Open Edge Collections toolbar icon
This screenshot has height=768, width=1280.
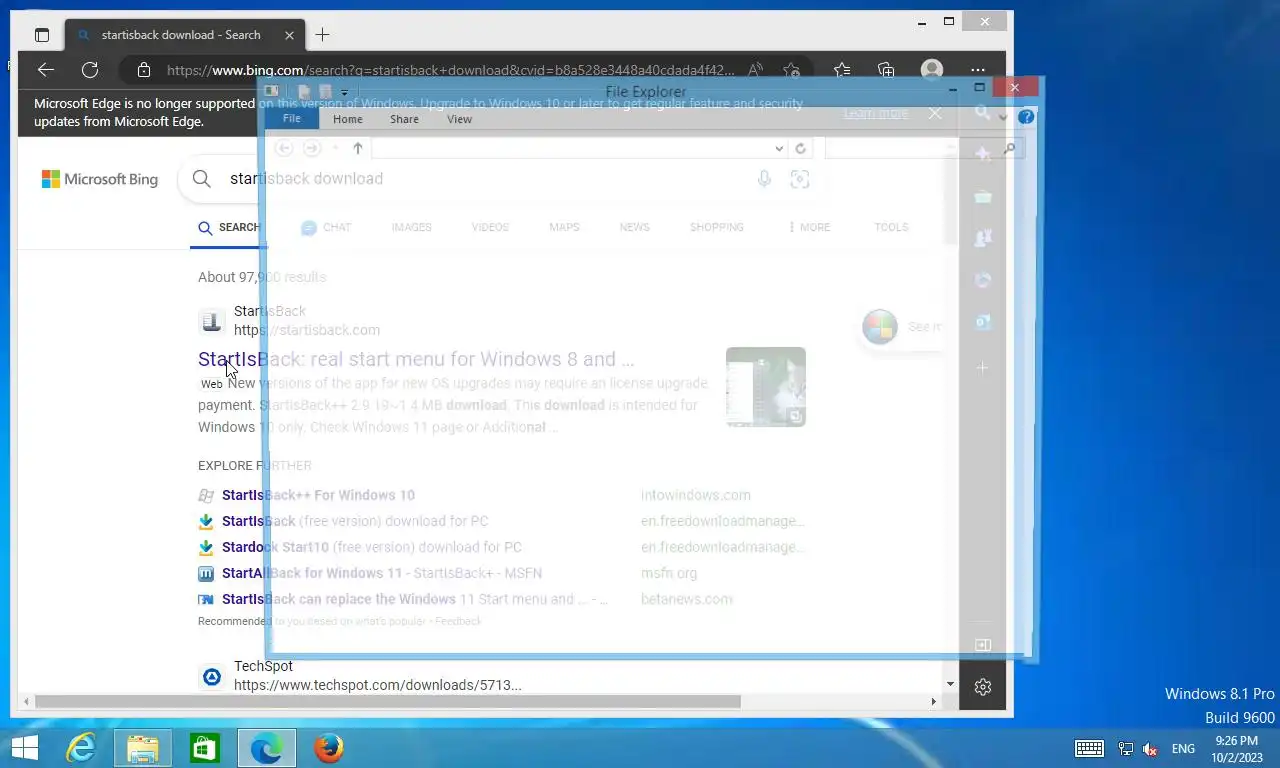click(886, 70)
